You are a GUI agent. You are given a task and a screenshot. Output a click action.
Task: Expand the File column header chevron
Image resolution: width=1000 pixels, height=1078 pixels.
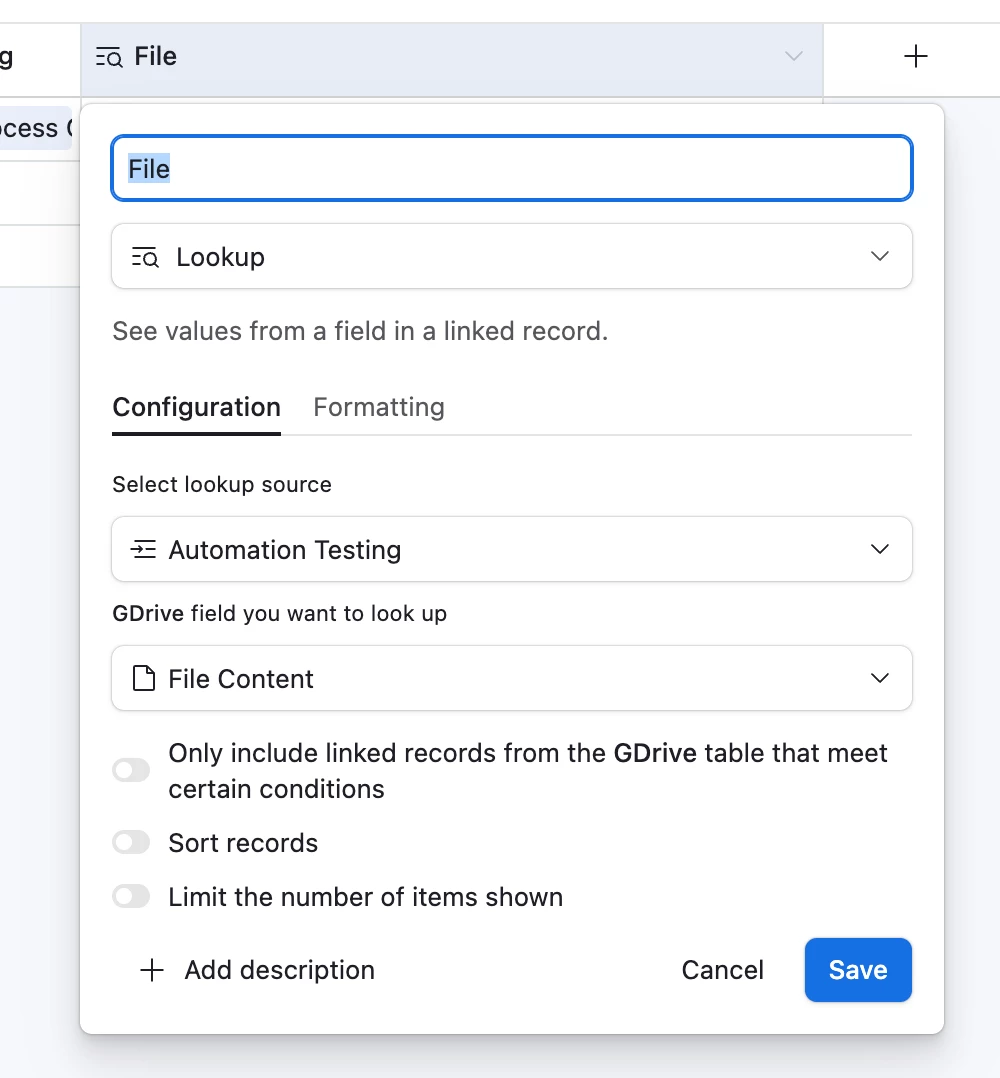click(x=794, y=57)
